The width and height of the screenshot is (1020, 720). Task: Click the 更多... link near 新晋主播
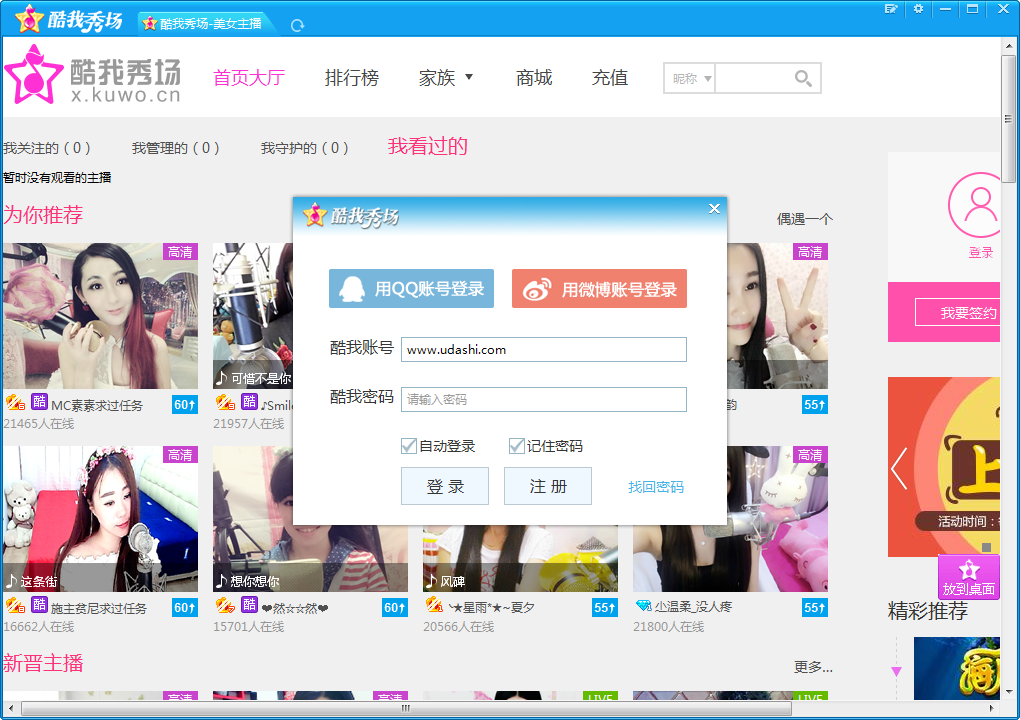click(813, 667)
